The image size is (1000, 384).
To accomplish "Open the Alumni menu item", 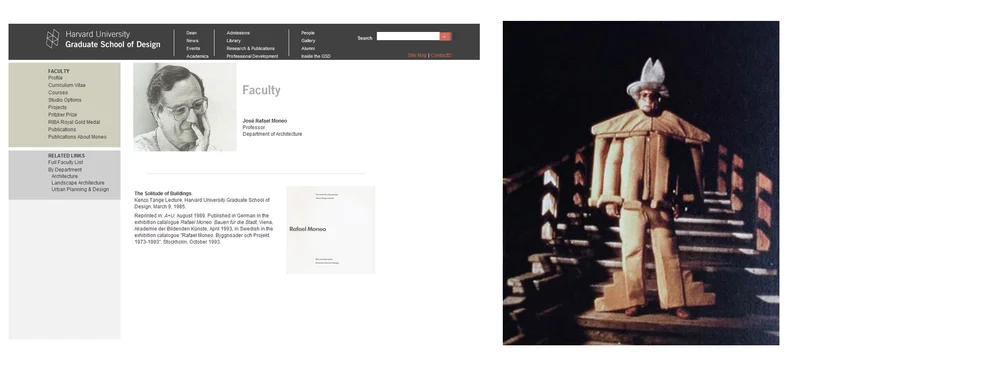I will 308,48.
